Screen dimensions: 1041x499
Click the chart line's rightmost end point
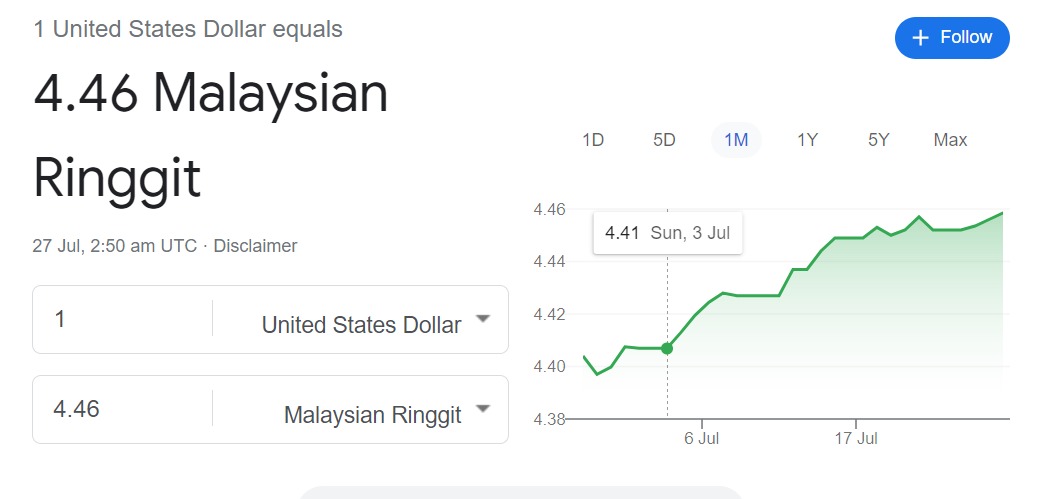[1002, 212]
